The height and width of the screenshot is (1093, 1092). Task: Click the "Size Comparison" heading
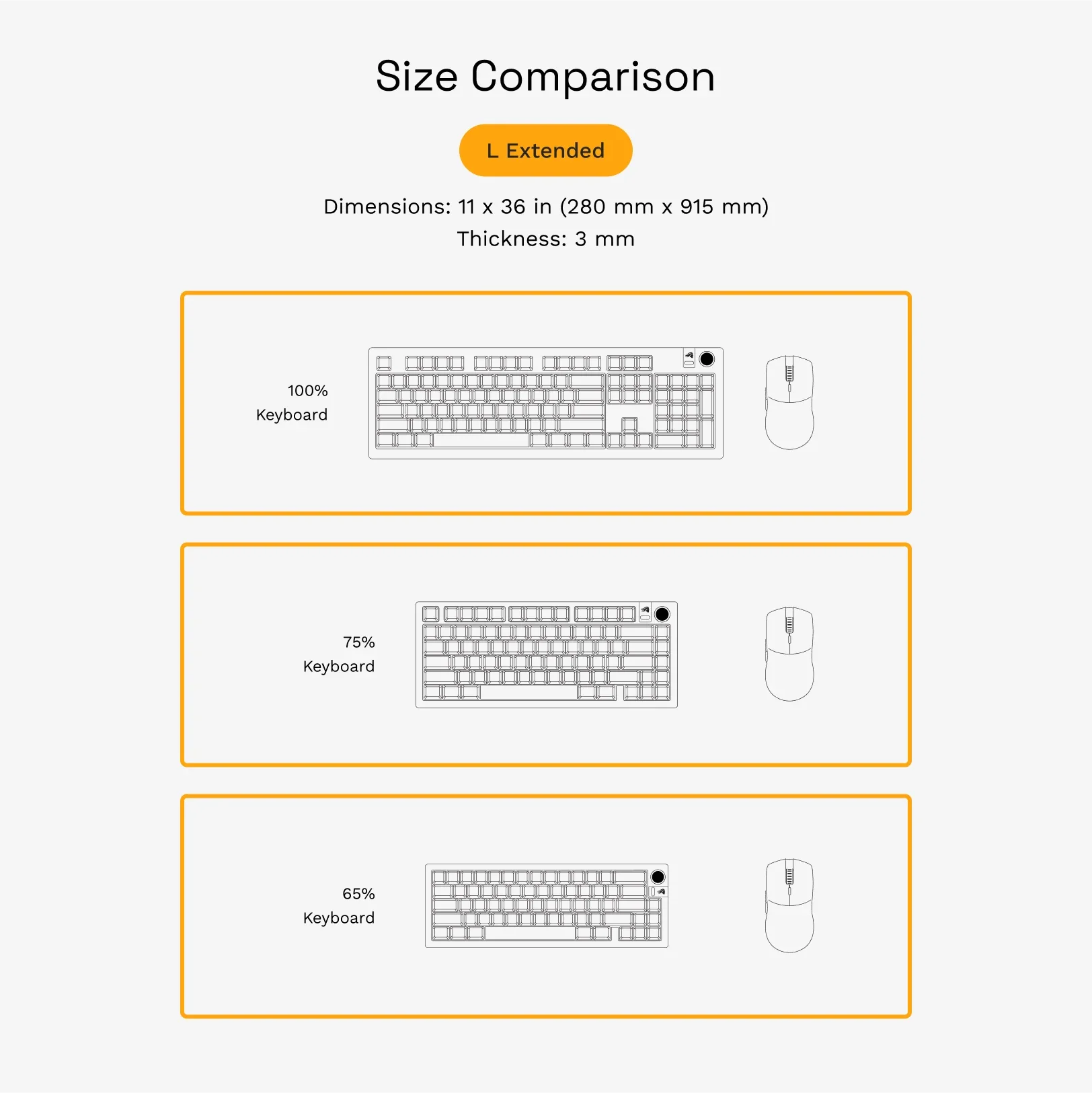[x=545, y=76]
